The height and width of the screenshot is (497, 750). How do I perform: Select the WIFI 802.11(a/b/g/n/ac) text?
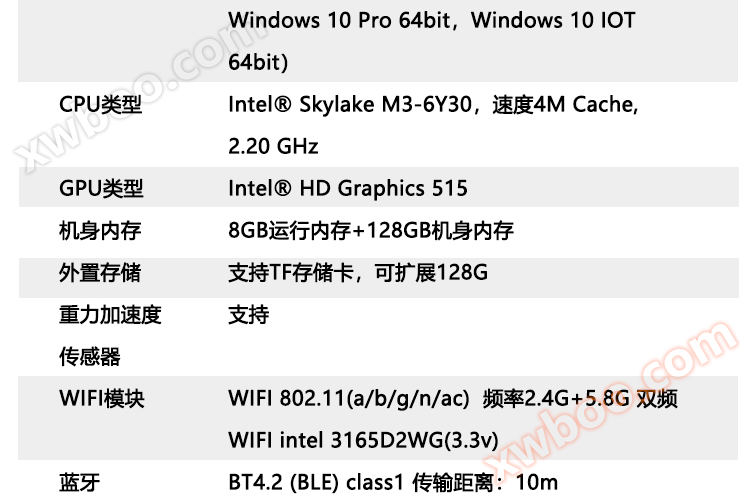[348, 399]
